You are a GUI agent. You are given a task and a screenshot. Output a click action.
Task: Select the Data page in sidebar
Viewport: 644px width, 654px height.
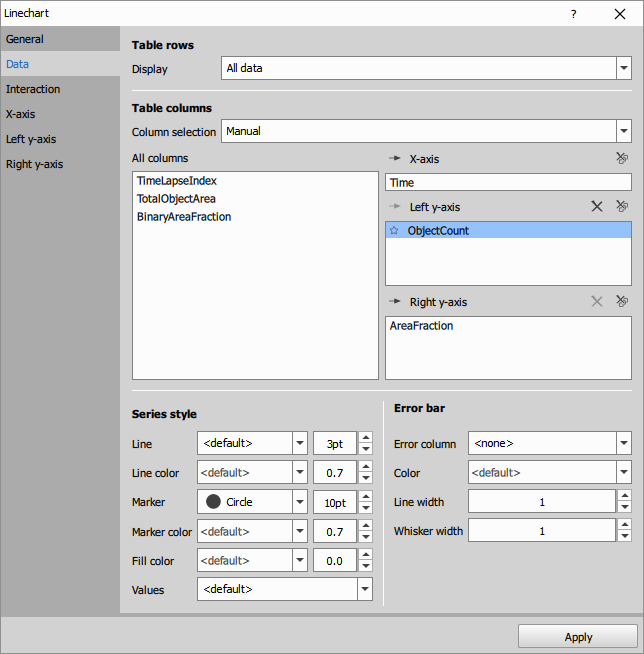(x=60, y=64)
